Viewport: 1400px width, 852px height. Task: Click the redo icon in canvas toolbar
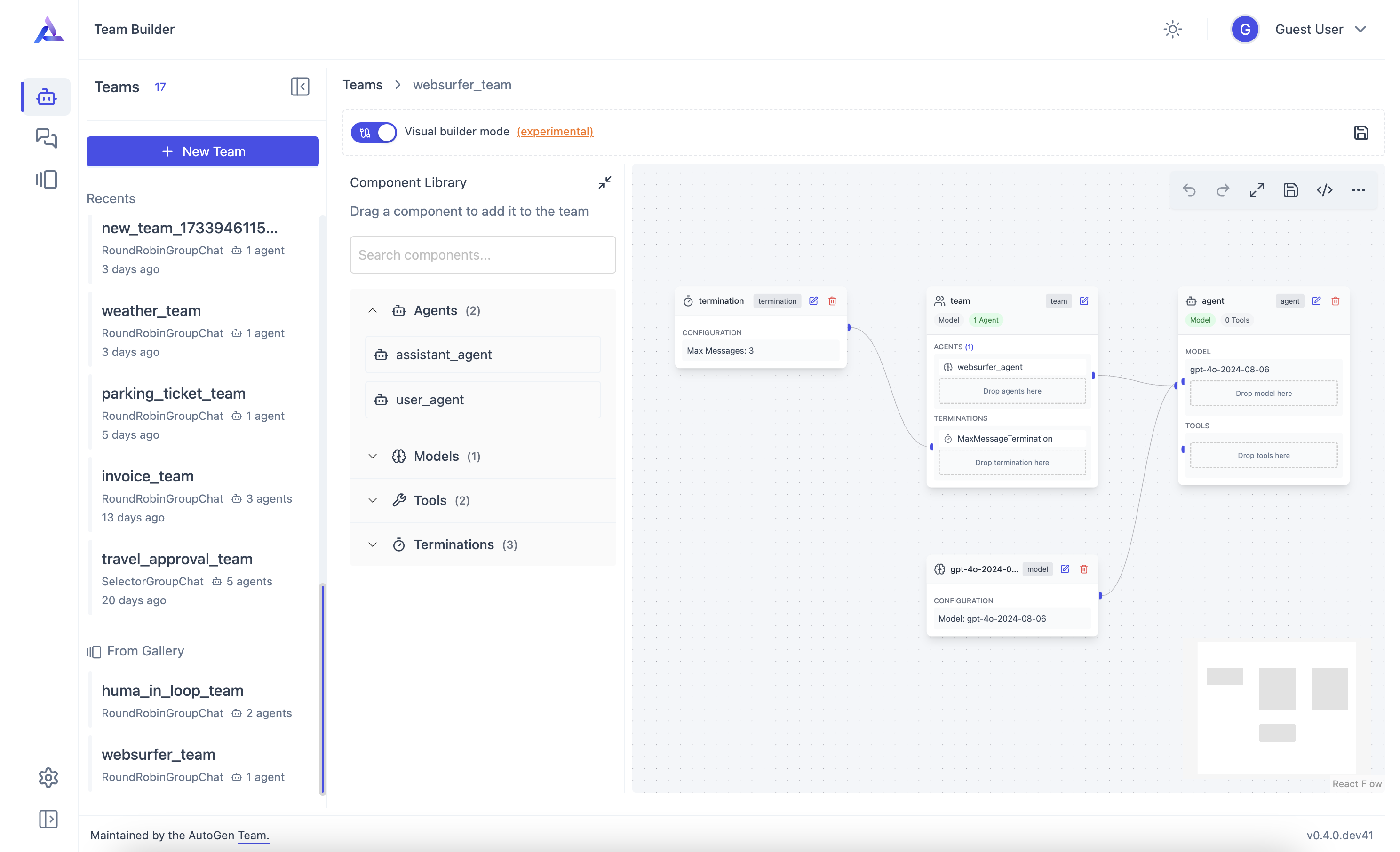(1223, 189)
